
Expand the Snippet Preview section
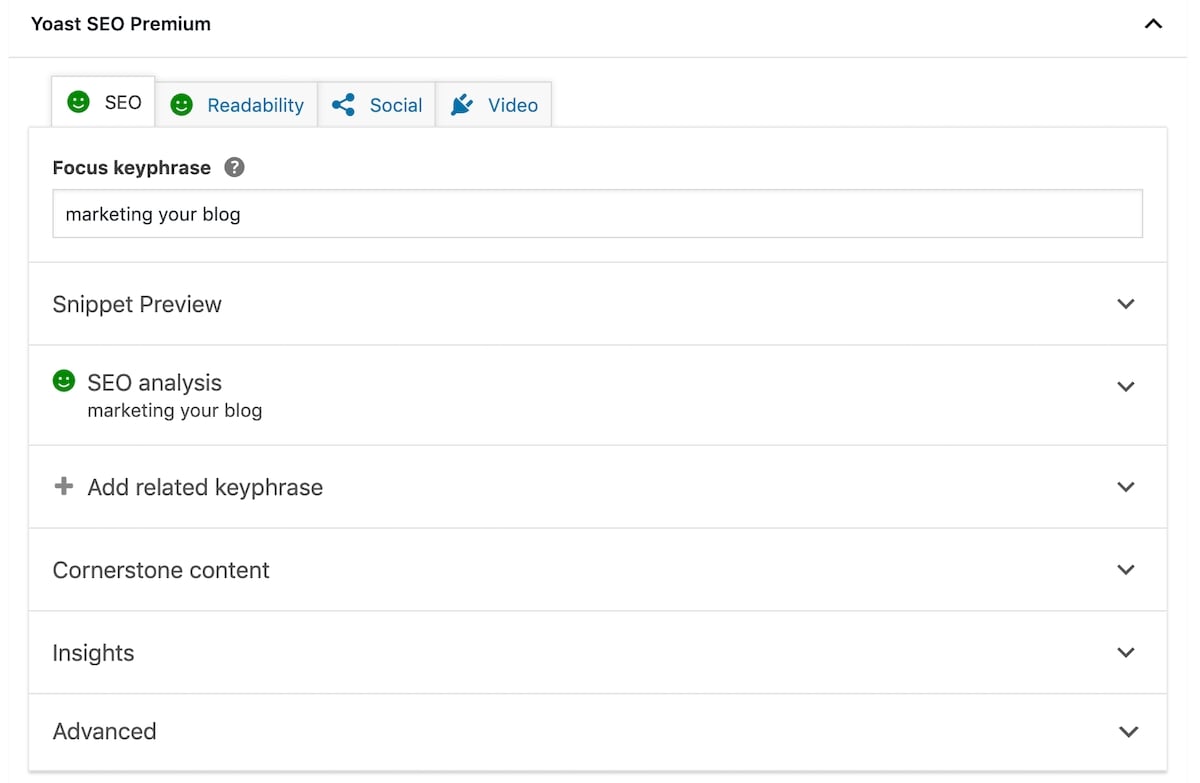click(x=1126, y=304)
